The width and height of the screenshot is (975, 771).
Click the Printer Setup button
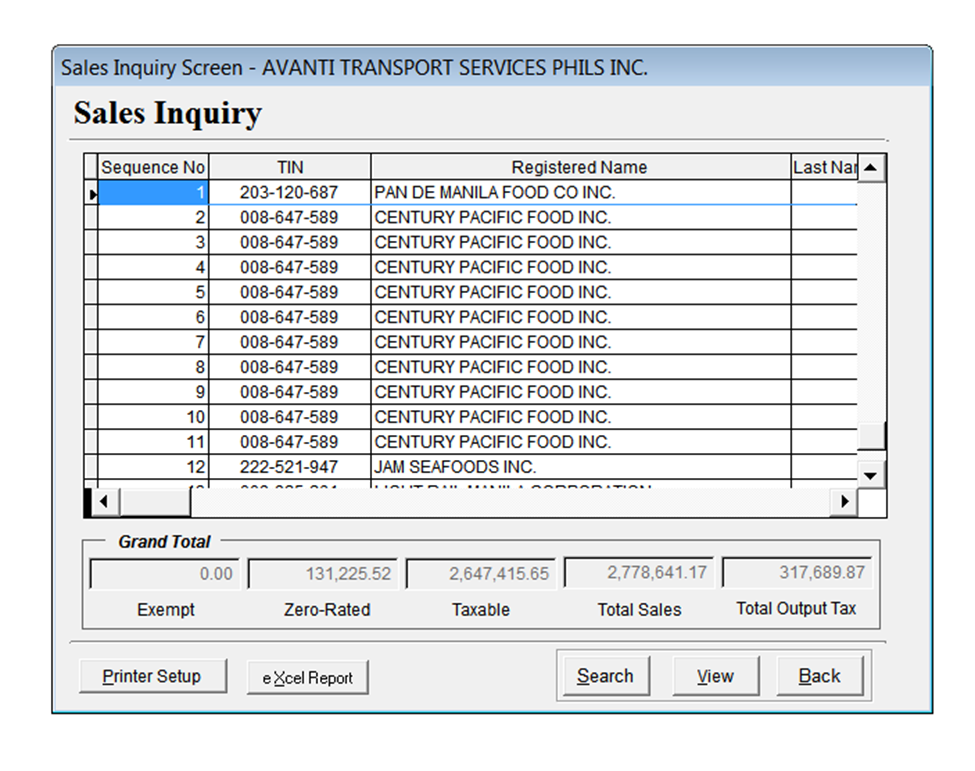coord(153,676)
